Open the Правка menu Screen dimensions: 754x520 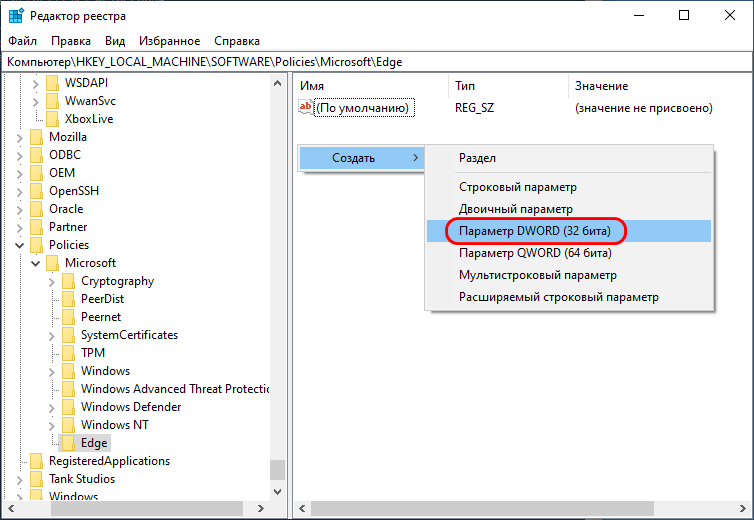coord(71,41)
